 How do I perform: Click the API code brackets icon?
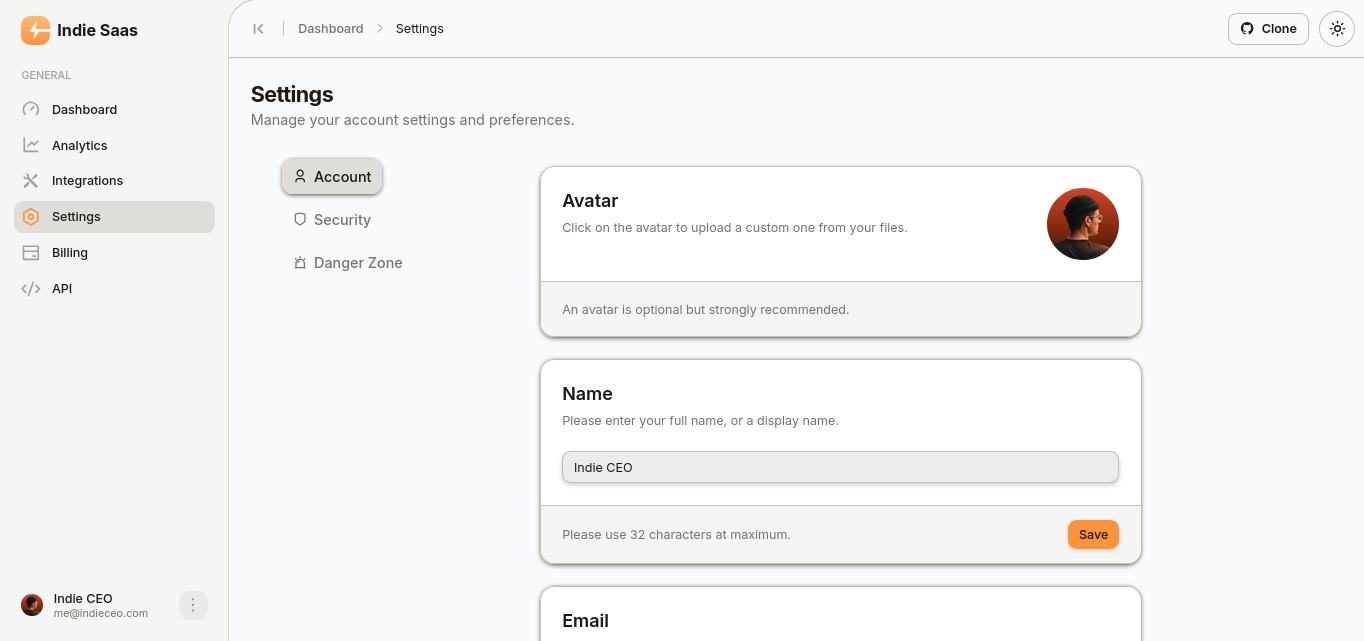(x=31, y=289)
